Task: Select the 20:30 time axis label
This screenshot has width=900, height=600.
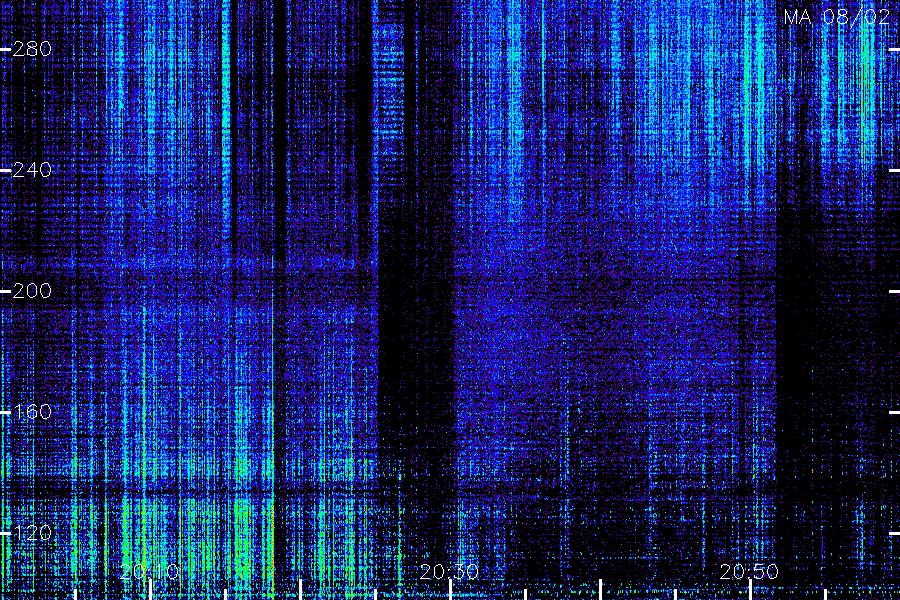Action: (449, 572)
